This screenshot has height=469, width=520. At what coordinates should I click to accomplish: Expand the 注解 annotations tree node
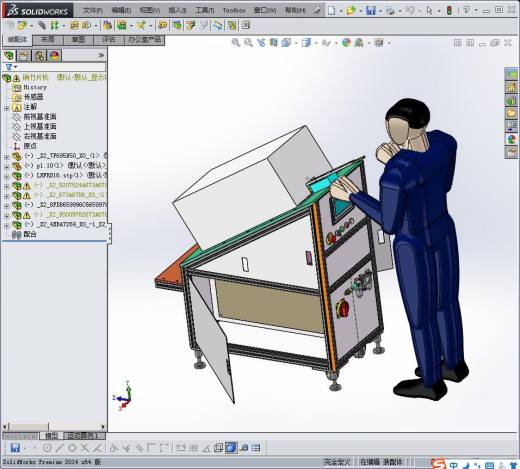tap(7, 108)
